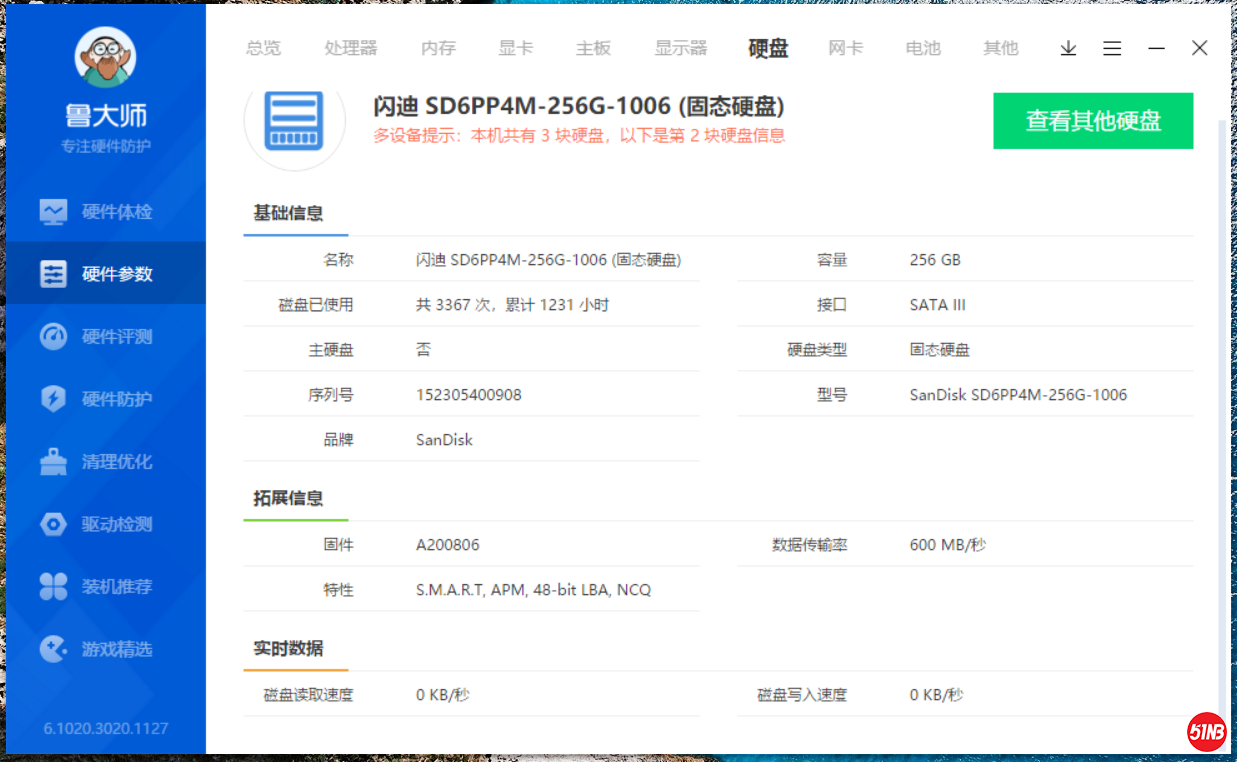Click the 鲁大师 avatar logo
The height and width of the screenshot is (762, 1237).
(105, 57)
